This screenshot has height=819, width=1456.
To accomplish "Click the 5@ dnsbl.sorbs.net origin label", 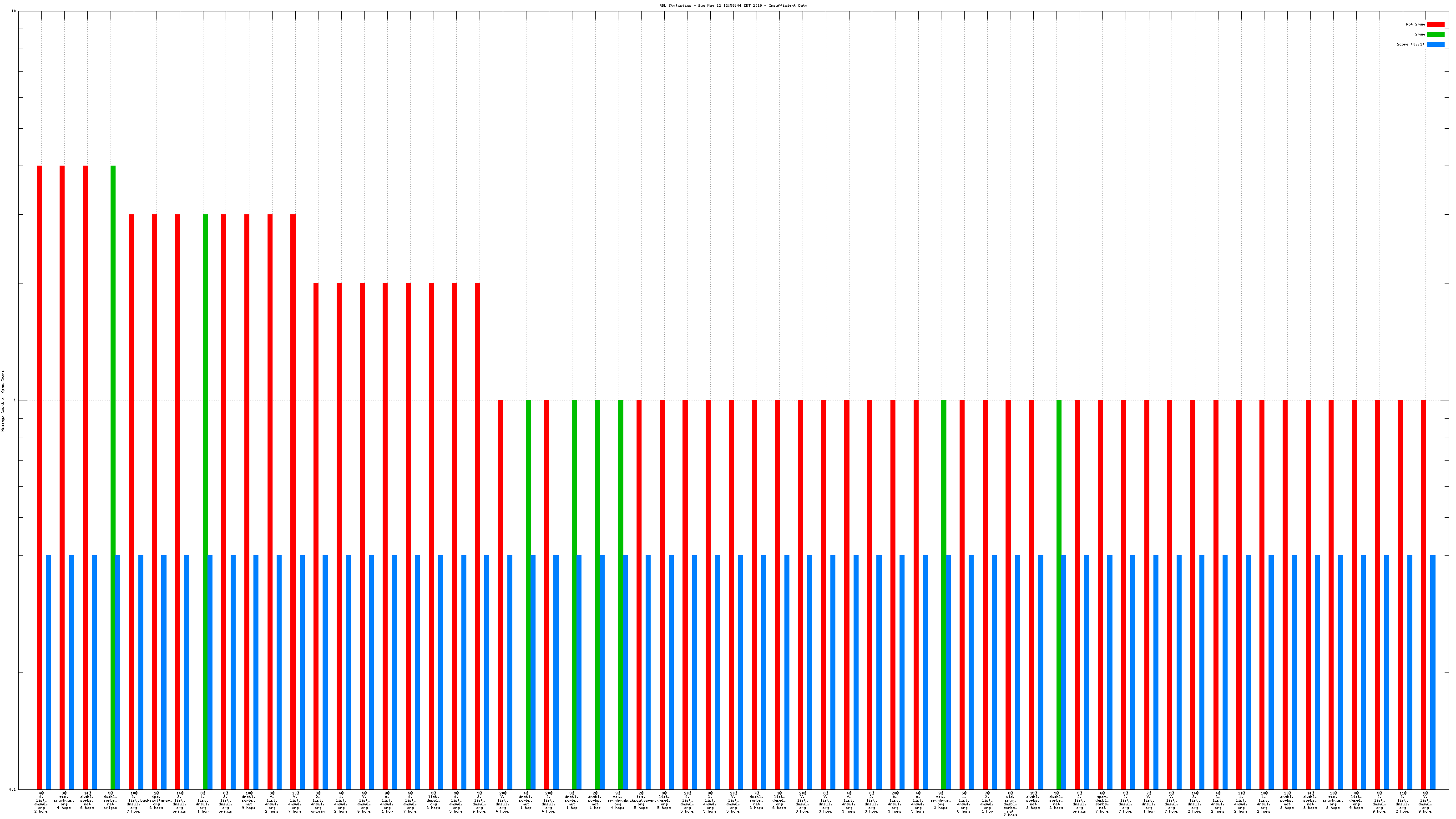I will [x=110, y=800].
